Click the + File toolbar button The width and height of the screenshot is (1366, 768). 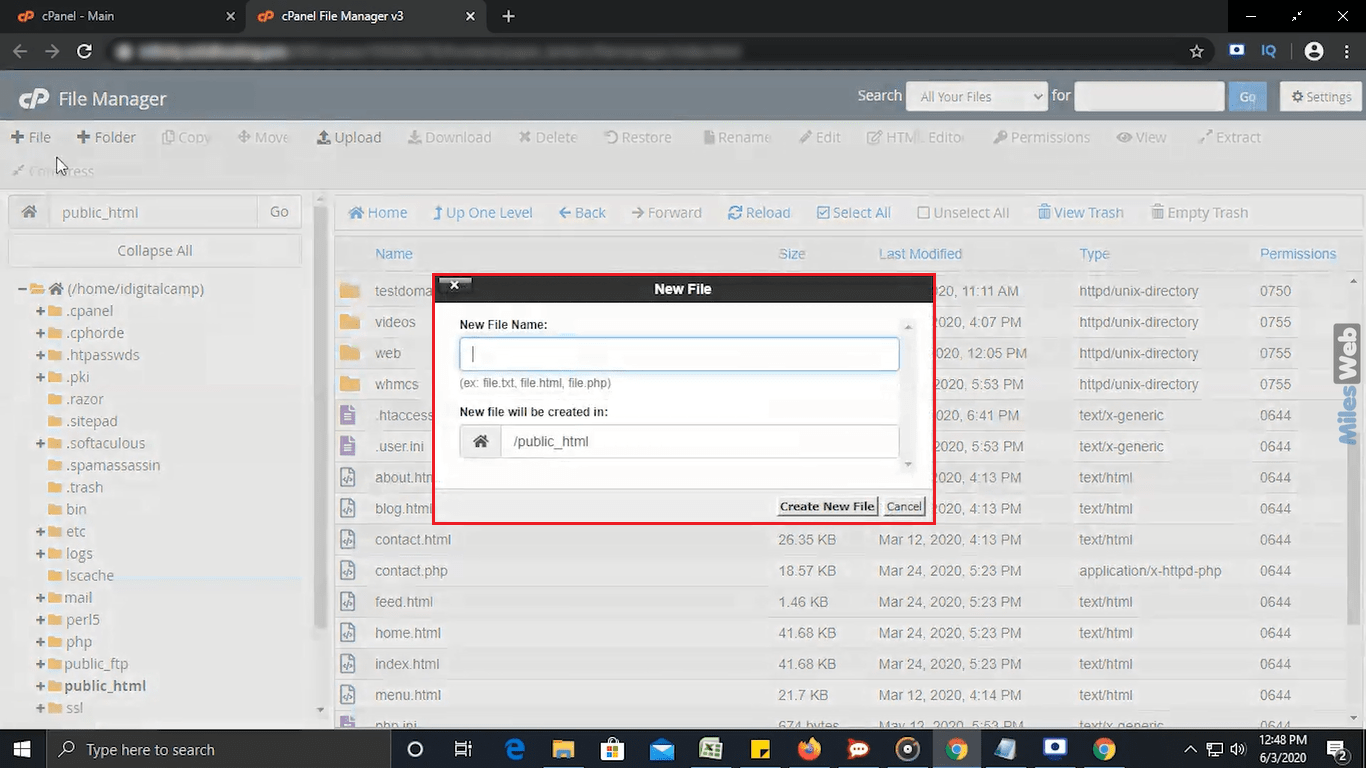(x=31, y=137)
